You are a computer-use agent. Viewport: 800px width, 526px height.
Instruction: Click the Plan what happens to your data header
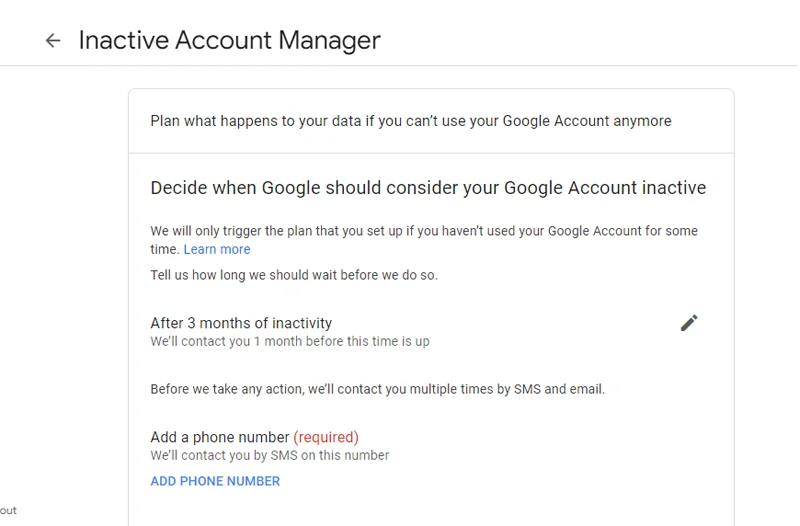411,121
